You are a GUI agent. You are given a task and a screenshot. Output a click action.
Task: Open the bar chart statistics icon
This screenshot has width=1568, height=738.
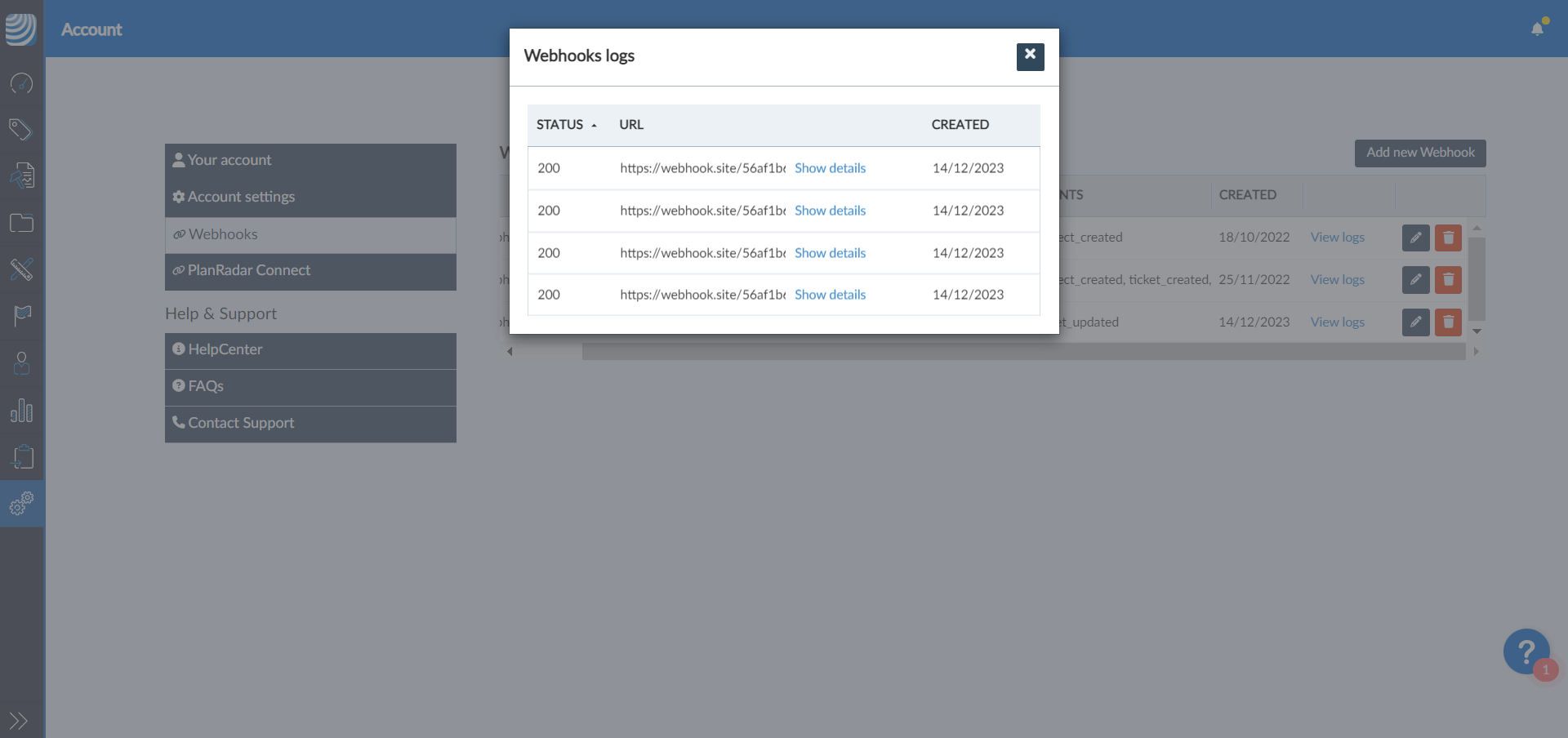coord(21,410)
